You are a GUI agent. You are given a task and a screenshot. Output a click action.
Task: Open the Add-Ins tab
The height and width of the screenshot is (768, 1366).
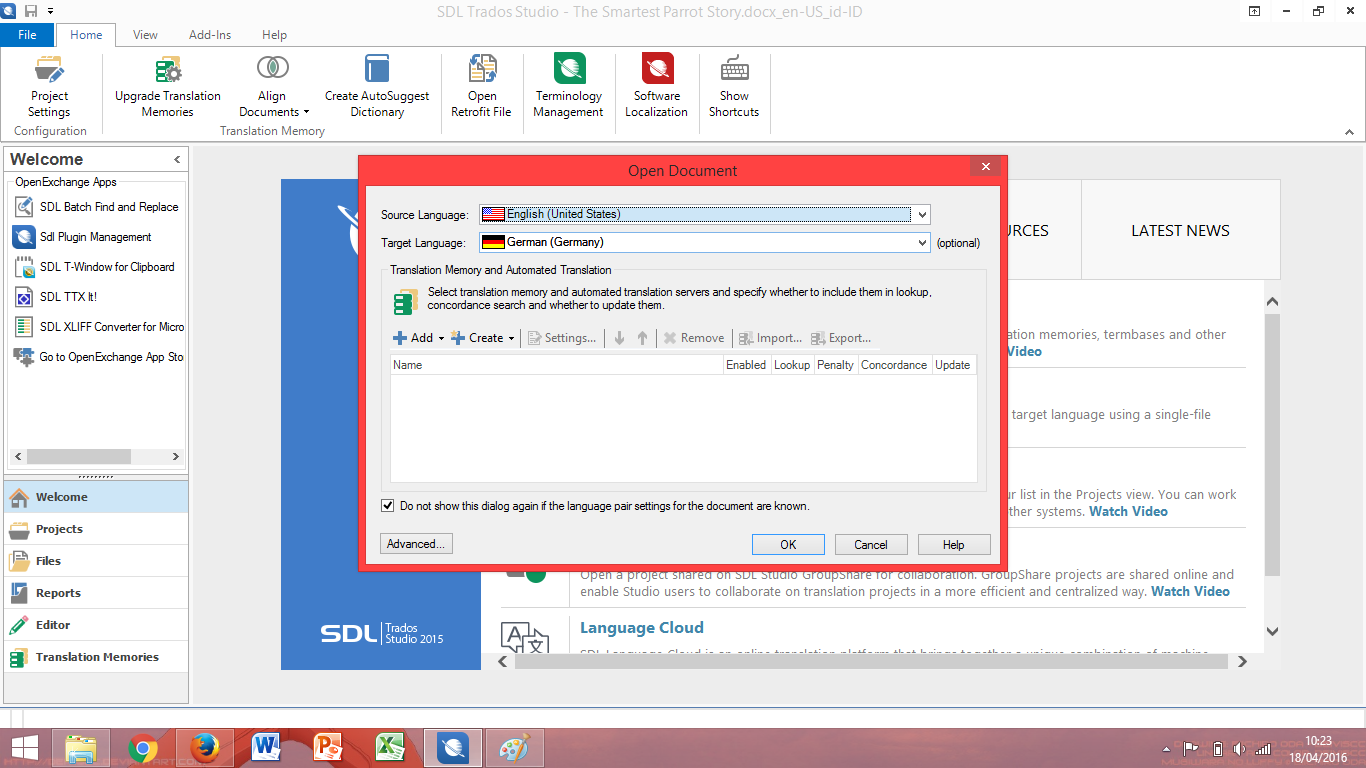tap(210, 34)
